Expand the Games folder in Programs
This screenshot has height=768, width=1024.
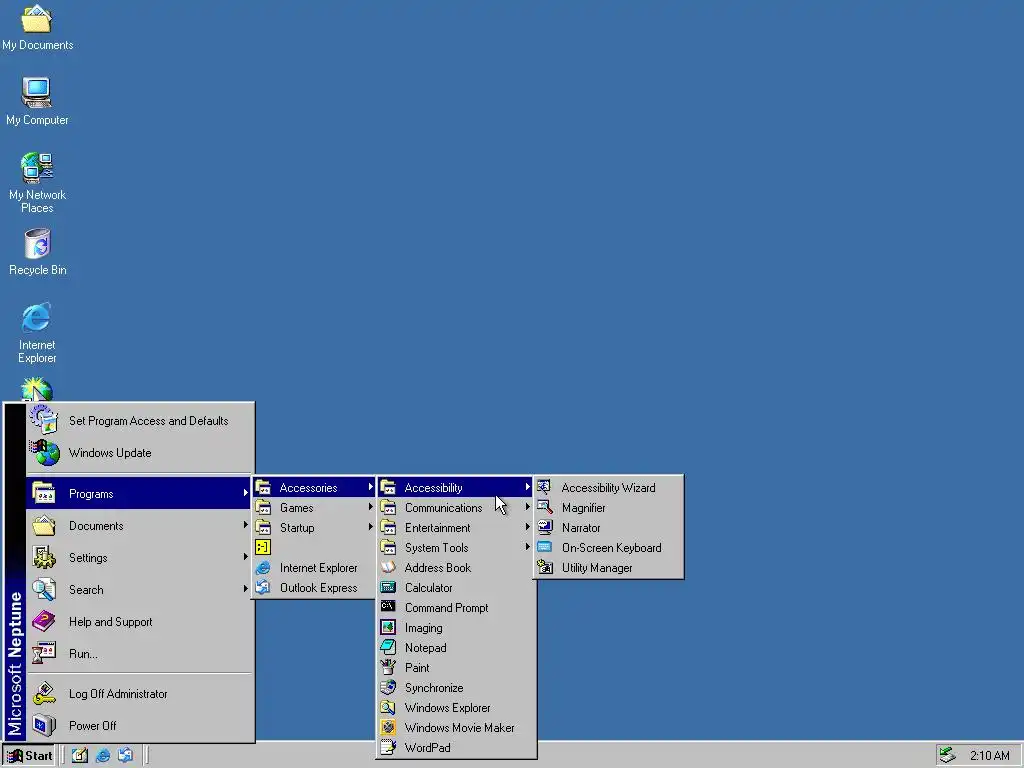pos(314,508)
